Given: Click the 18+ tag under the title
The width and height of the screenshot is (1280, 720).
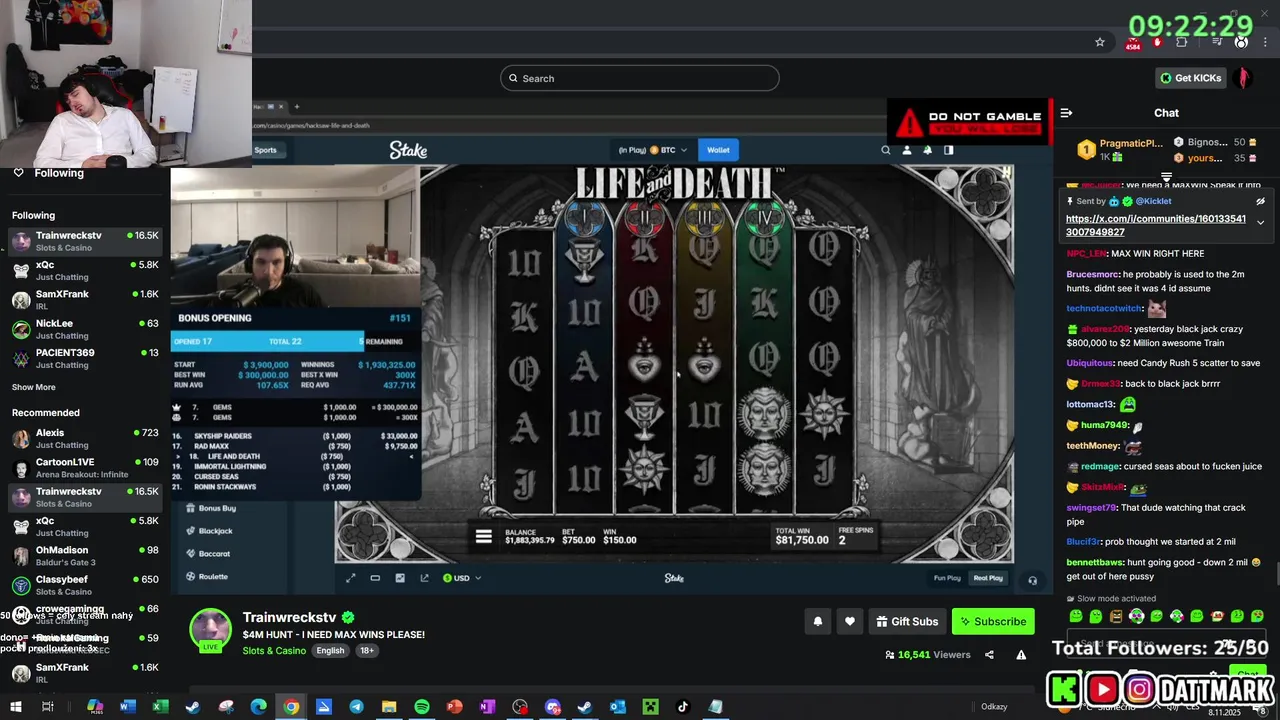Looking at the screenshot, I should click(x=366, y=650).
